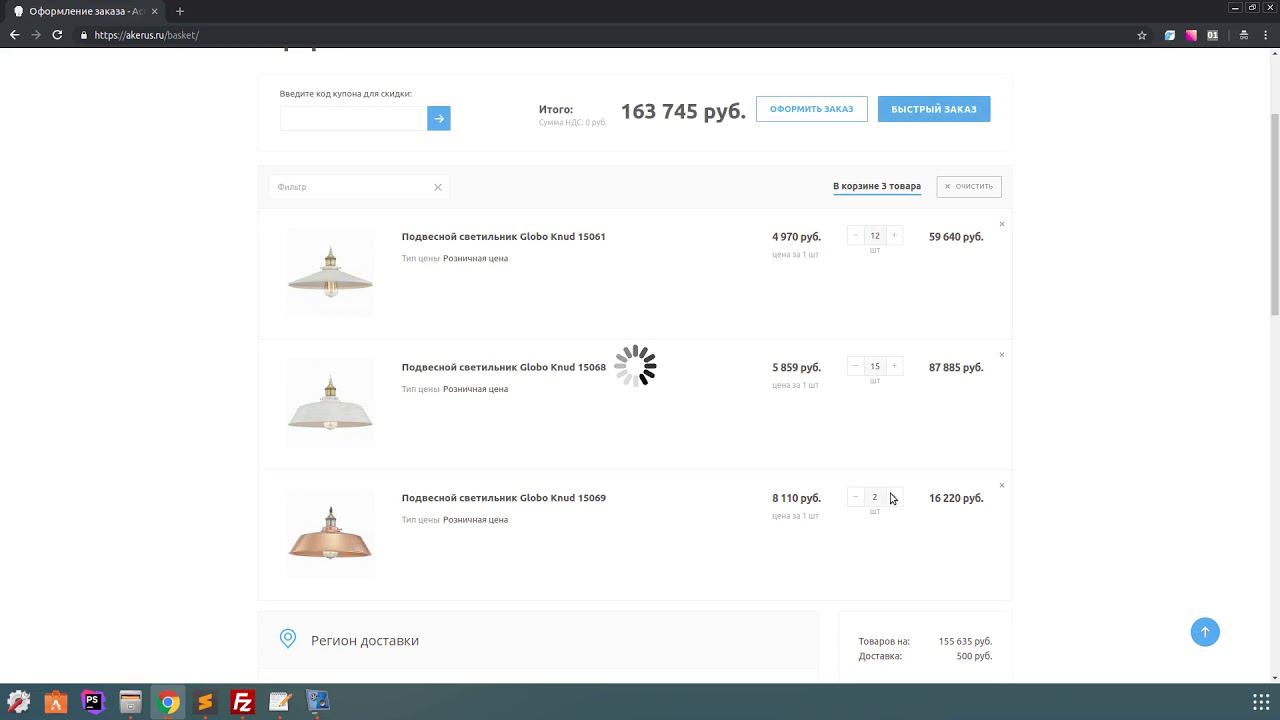Open the remote desktop taskbar icon
Image resolution: width=1280 pixels, height=720 pixels.
(317, 702)
